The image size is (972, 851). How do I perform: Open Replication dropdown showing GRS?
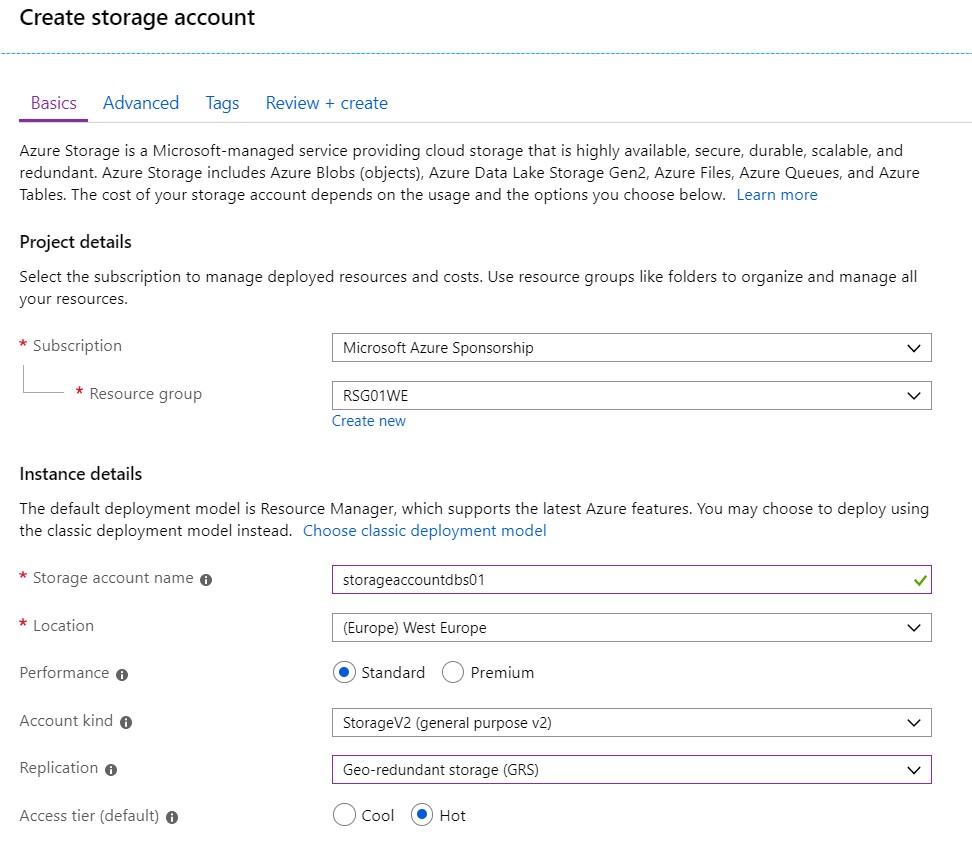click(632, 770)
